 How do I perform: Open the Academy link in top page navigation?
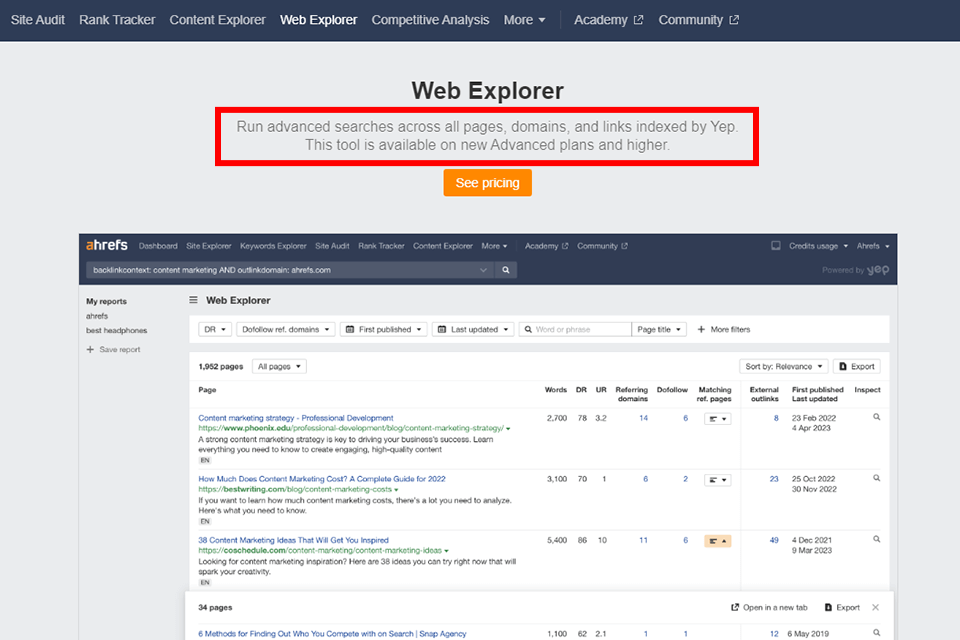pos(609,20)
